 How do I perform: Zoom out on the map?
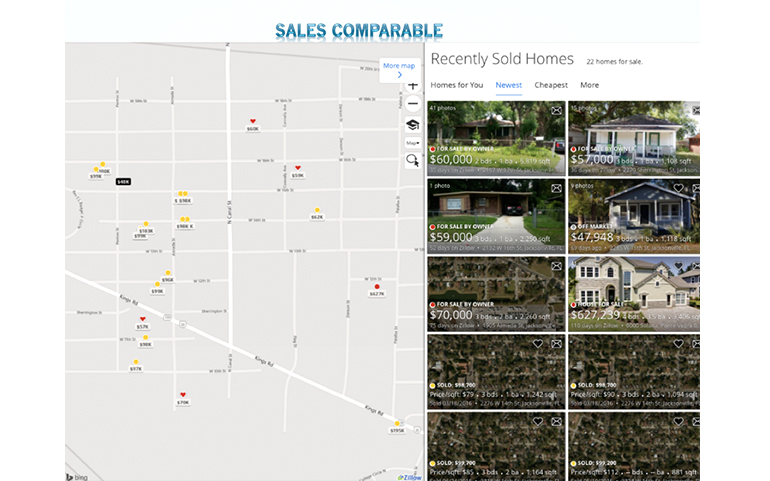coord(413,104)
